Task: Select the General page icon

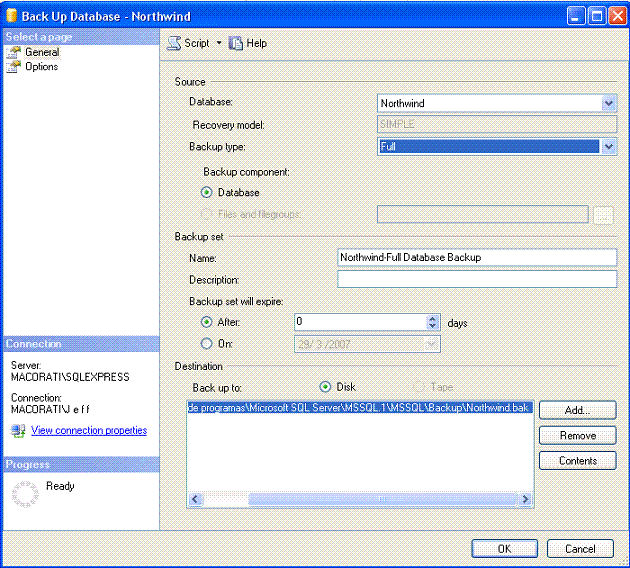Action: point(13,52)
